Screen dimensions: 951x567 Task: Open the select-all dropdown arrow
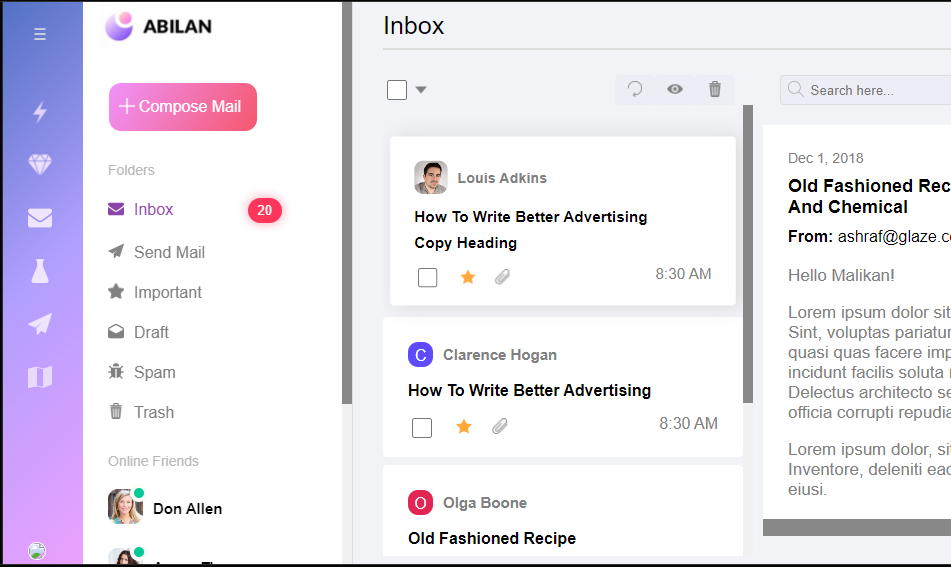point(421,90)
